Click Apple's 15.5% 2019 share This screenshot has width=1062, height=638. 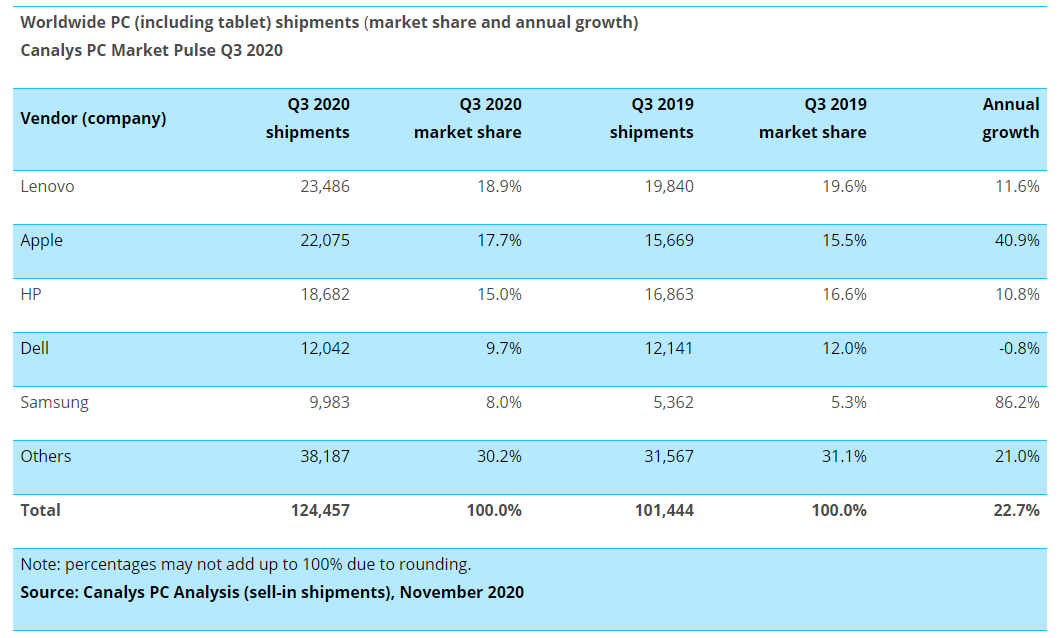point(845,240)
